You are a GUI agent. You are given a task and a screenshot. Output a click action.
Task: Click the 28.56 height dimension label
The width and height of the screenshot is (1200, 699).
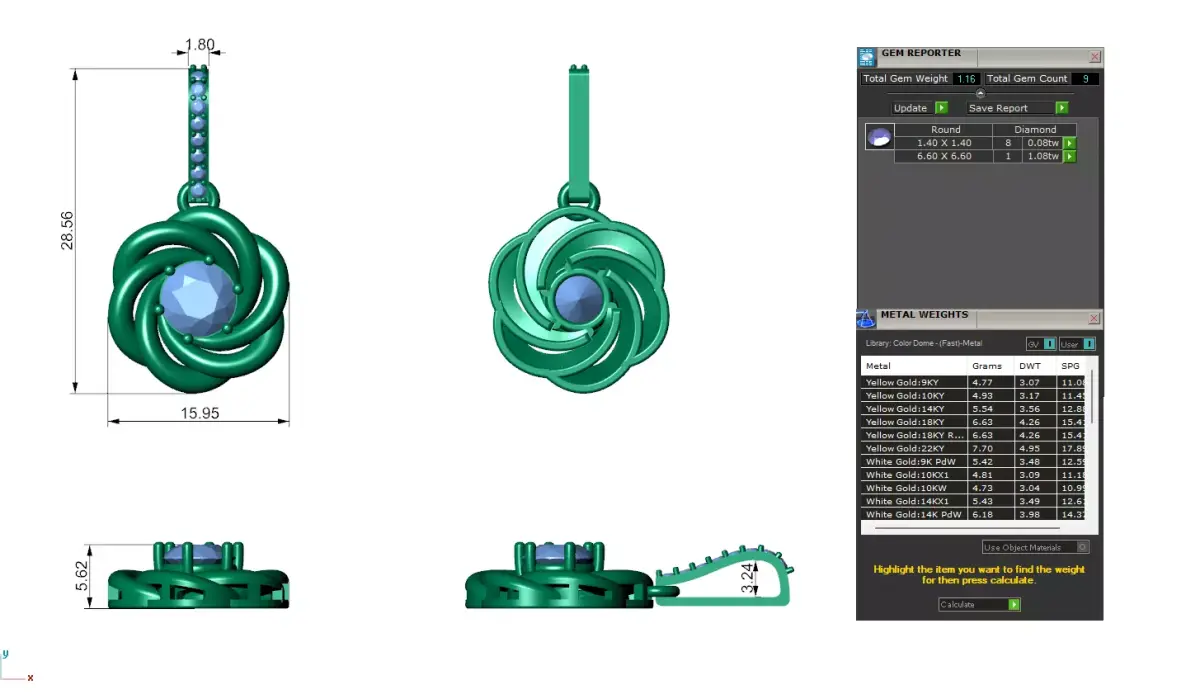point(67,230)
